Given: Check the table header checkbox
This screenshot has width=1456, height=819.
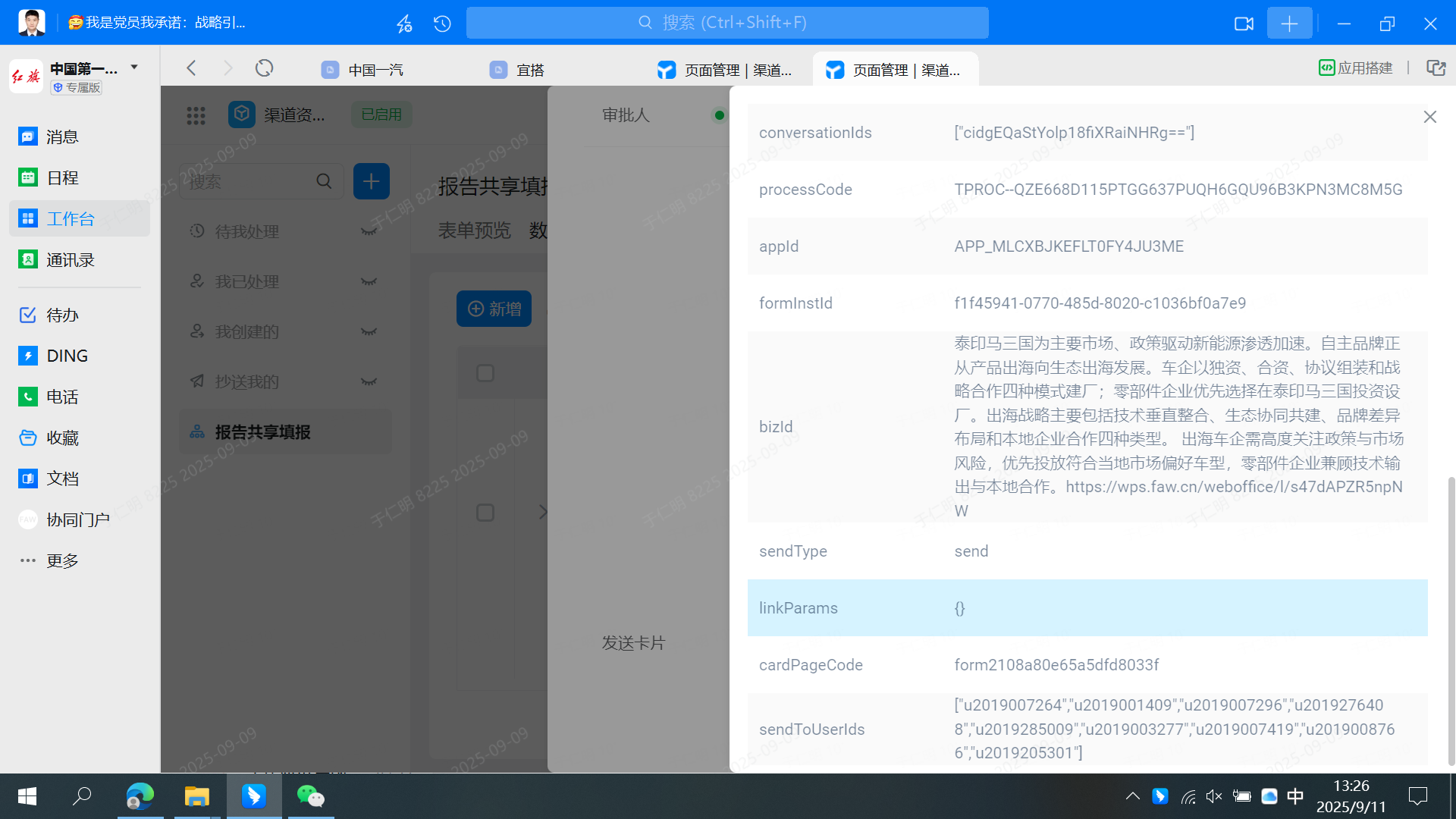Looking at the screenshot, I should tap(485, 373).
